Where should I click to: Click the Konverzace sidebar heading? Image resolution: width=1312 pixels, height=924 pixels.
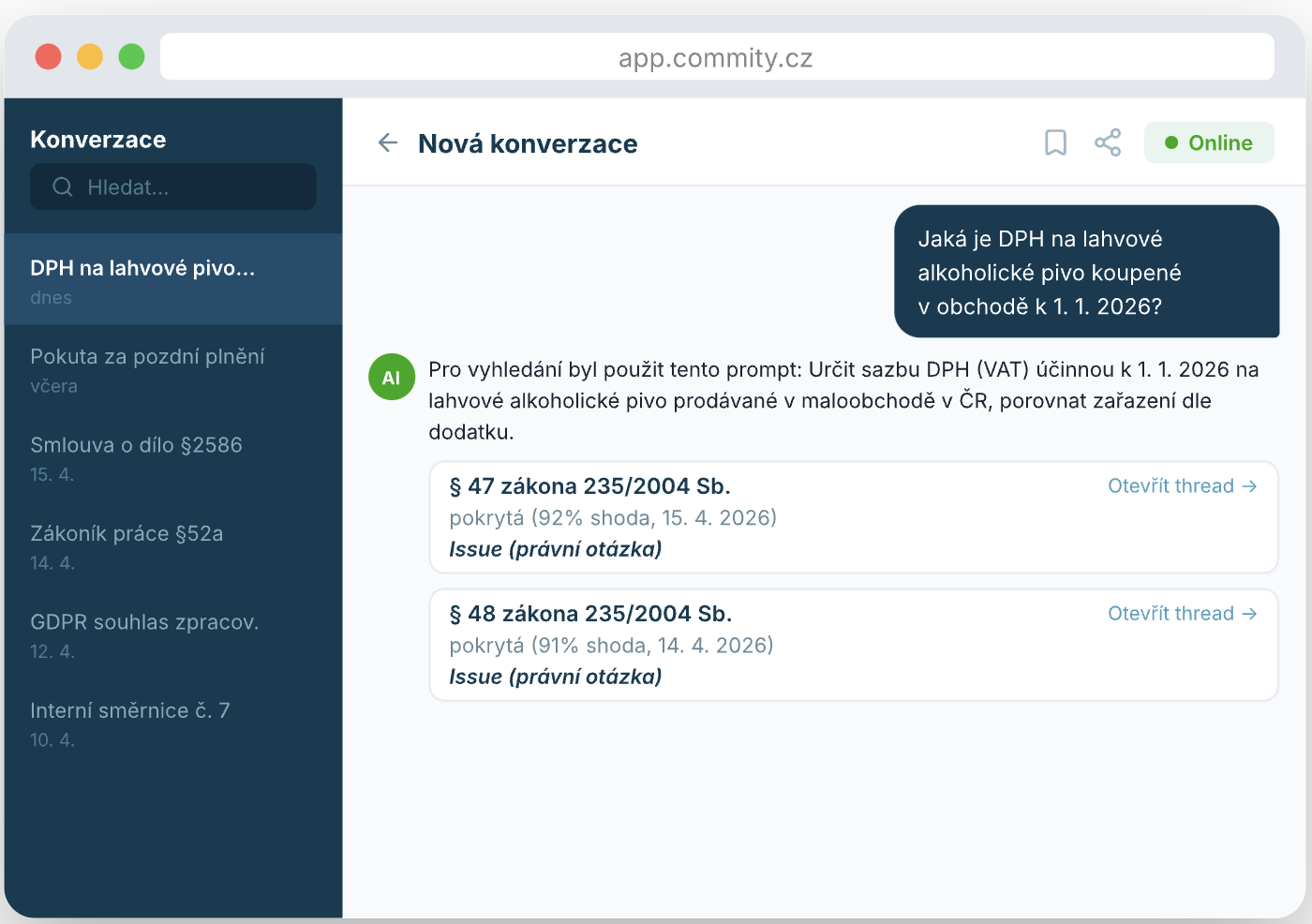pos(98,140)
